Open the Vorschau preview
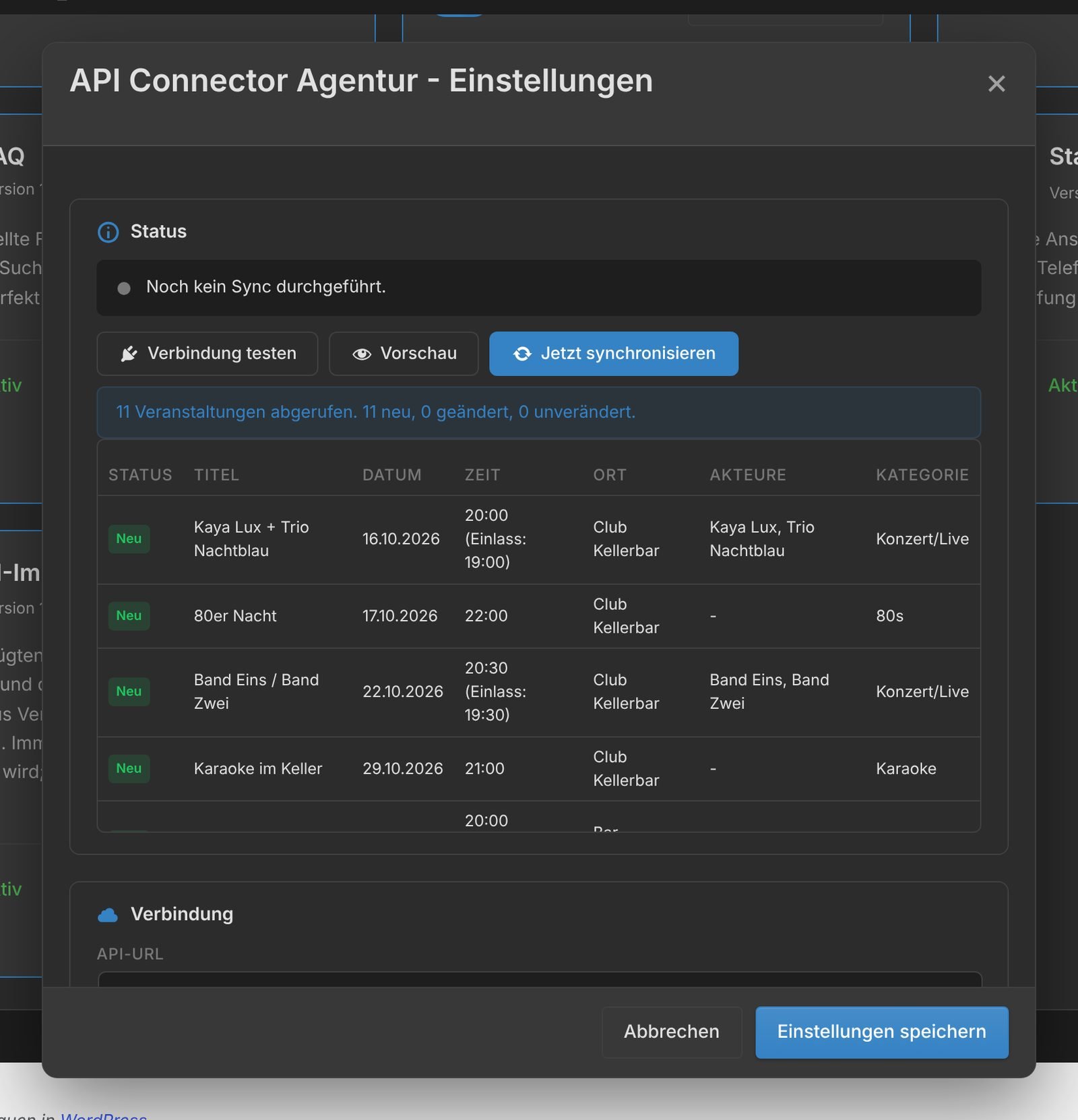The width and height of the screenshot is (1078, 1120). coord(404,354)
